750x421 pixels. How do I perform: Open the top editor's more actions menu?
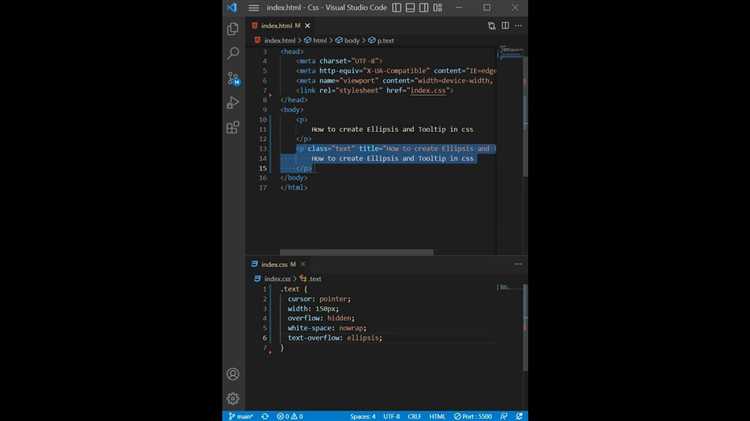pyautogui.click(x=518, y=25)
